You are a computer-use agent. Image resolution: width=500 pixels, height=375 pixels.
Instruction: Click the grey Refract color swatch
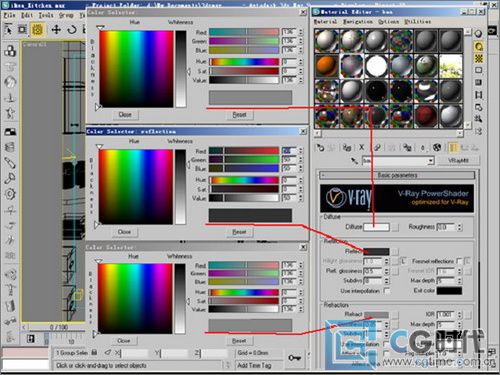coord(376,315)
